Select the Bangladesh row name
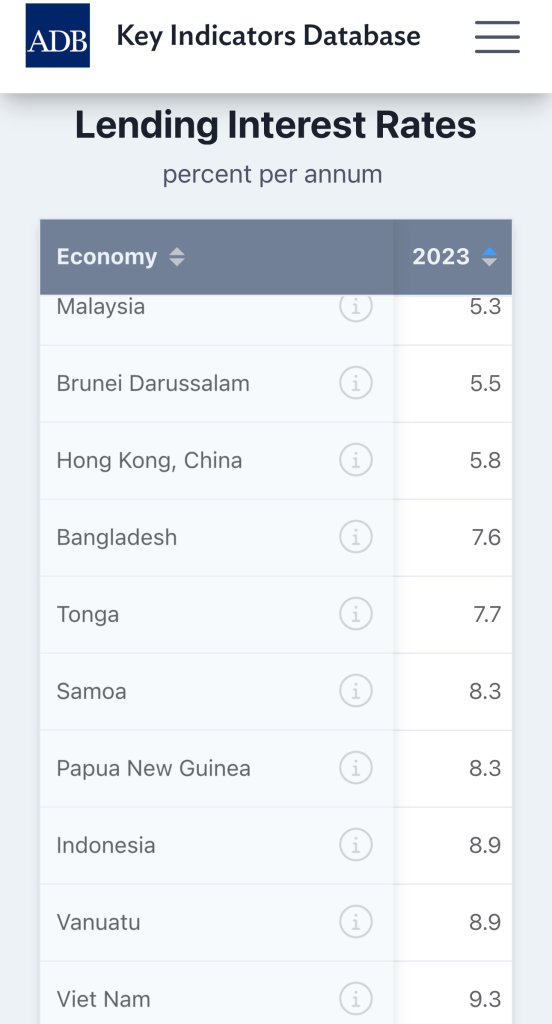The height and width of the screenshot is (1024, 552). point(117,537)
